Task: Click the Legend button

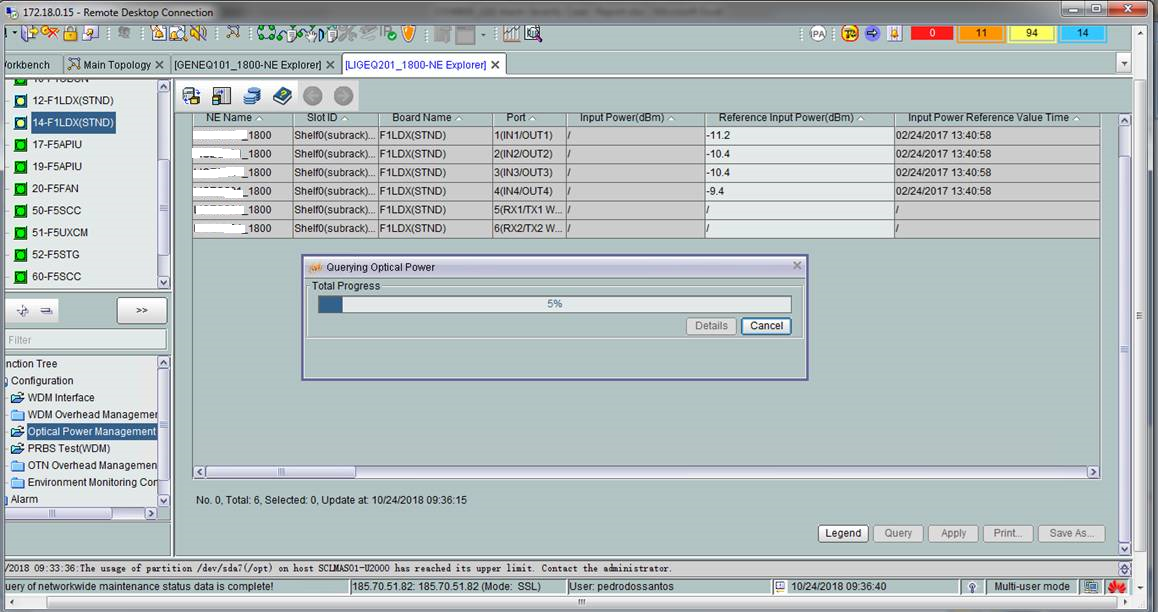Action: point(842,533)
